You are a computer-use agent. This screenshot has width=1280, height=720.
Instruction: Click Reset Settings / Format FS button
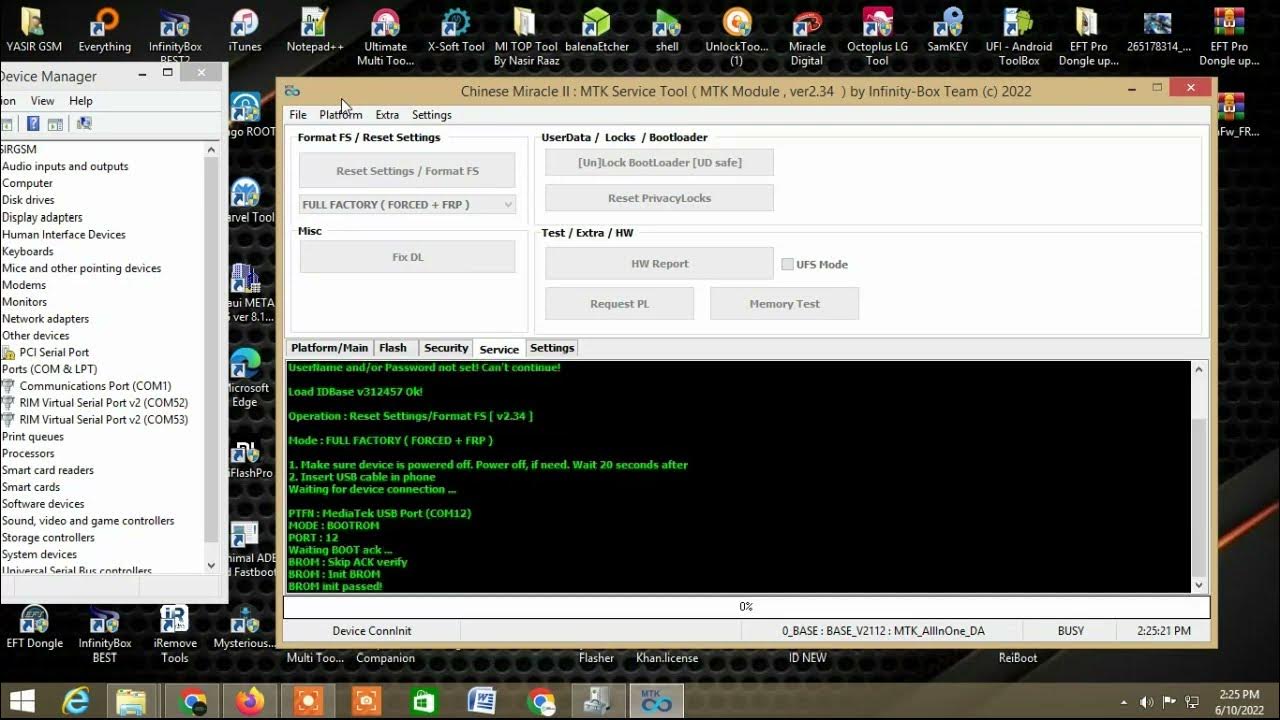coord(407,171)
